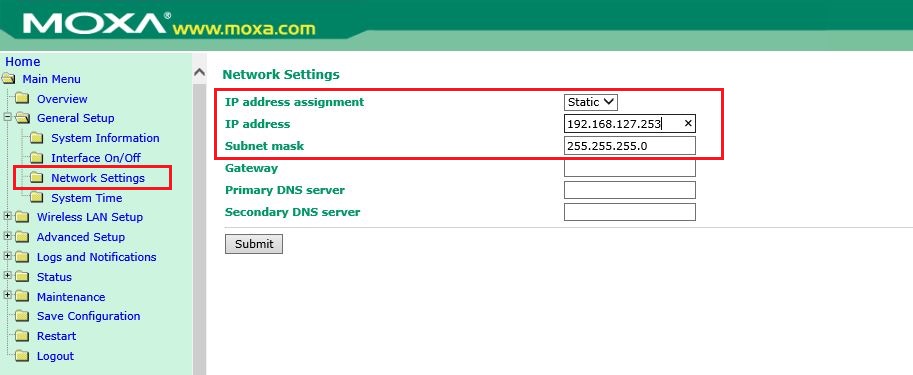913x375 pixels.
Task: Open Wireless LAN Setup
Action: coord(90,217)
